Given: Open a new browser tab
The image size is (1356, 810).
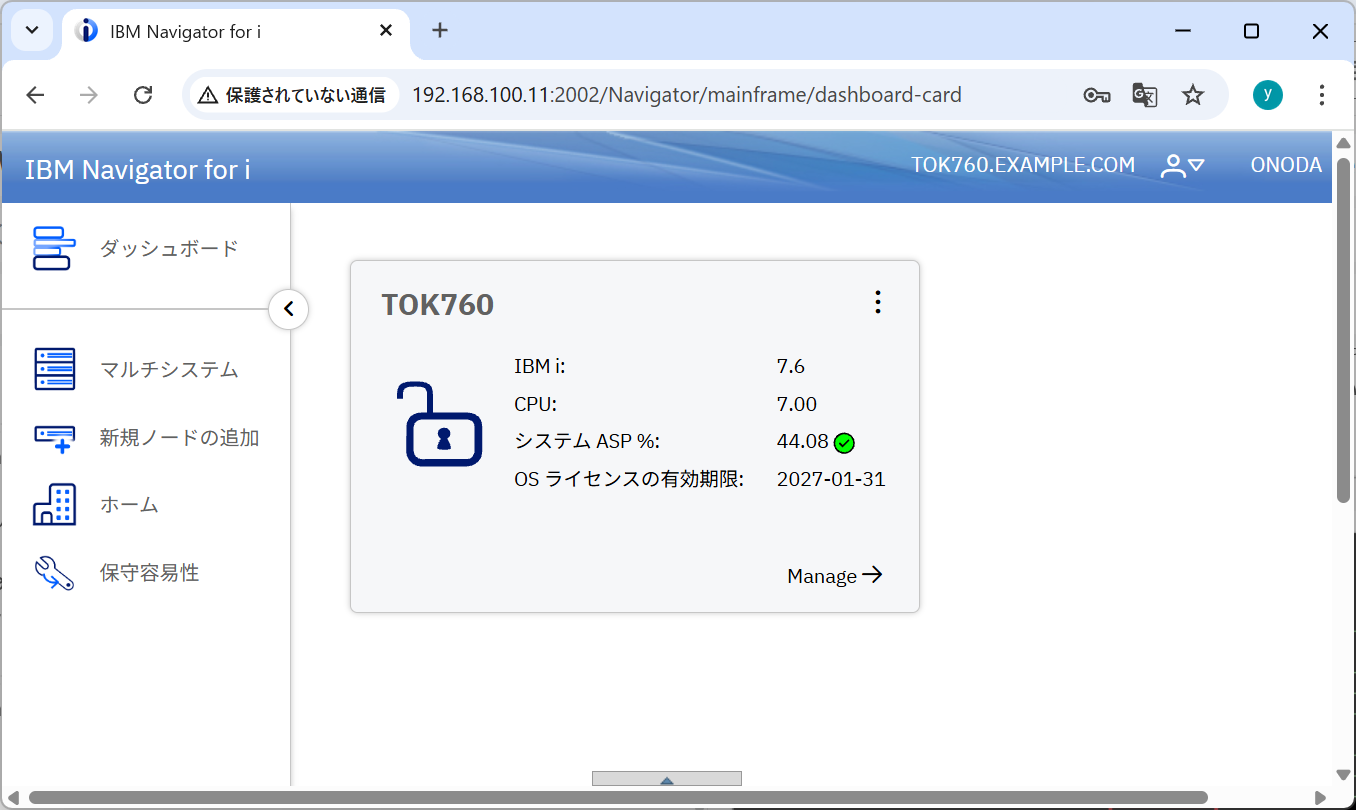Looking at the screenshot, I should pyautogui.click(x=440, y=30).
